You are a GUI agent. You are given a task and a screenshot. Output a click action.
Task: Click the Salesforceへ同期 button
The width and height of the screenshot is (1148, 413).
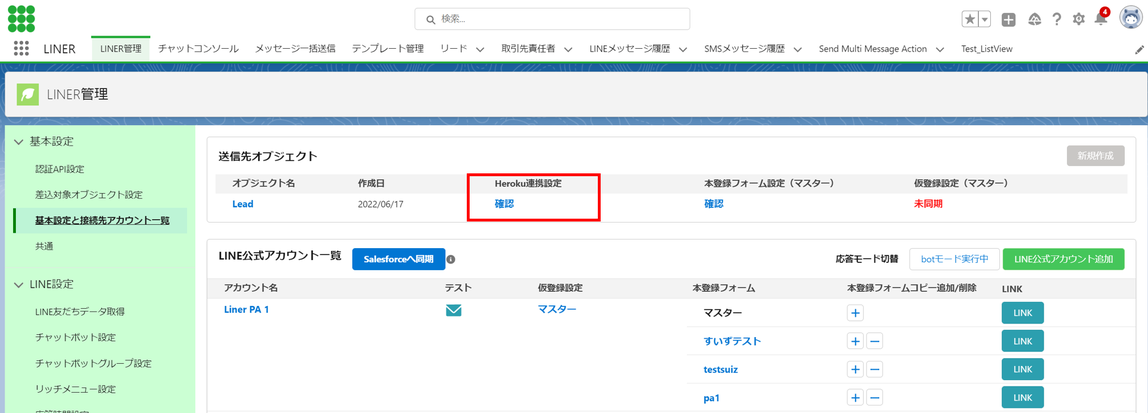pos(399,259)
